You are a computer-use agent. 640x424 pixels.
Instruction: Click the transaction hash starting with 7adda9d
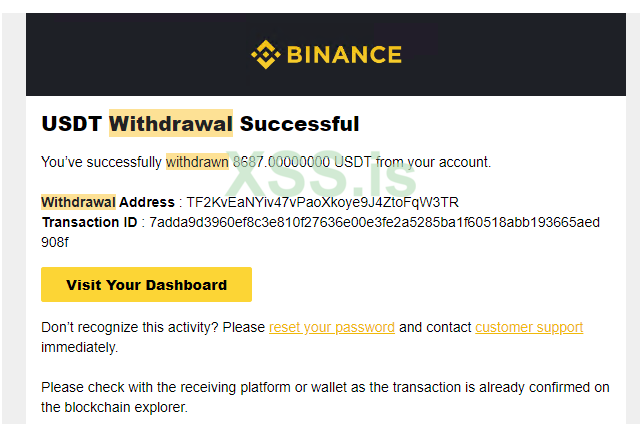click(x=374, y=222)
